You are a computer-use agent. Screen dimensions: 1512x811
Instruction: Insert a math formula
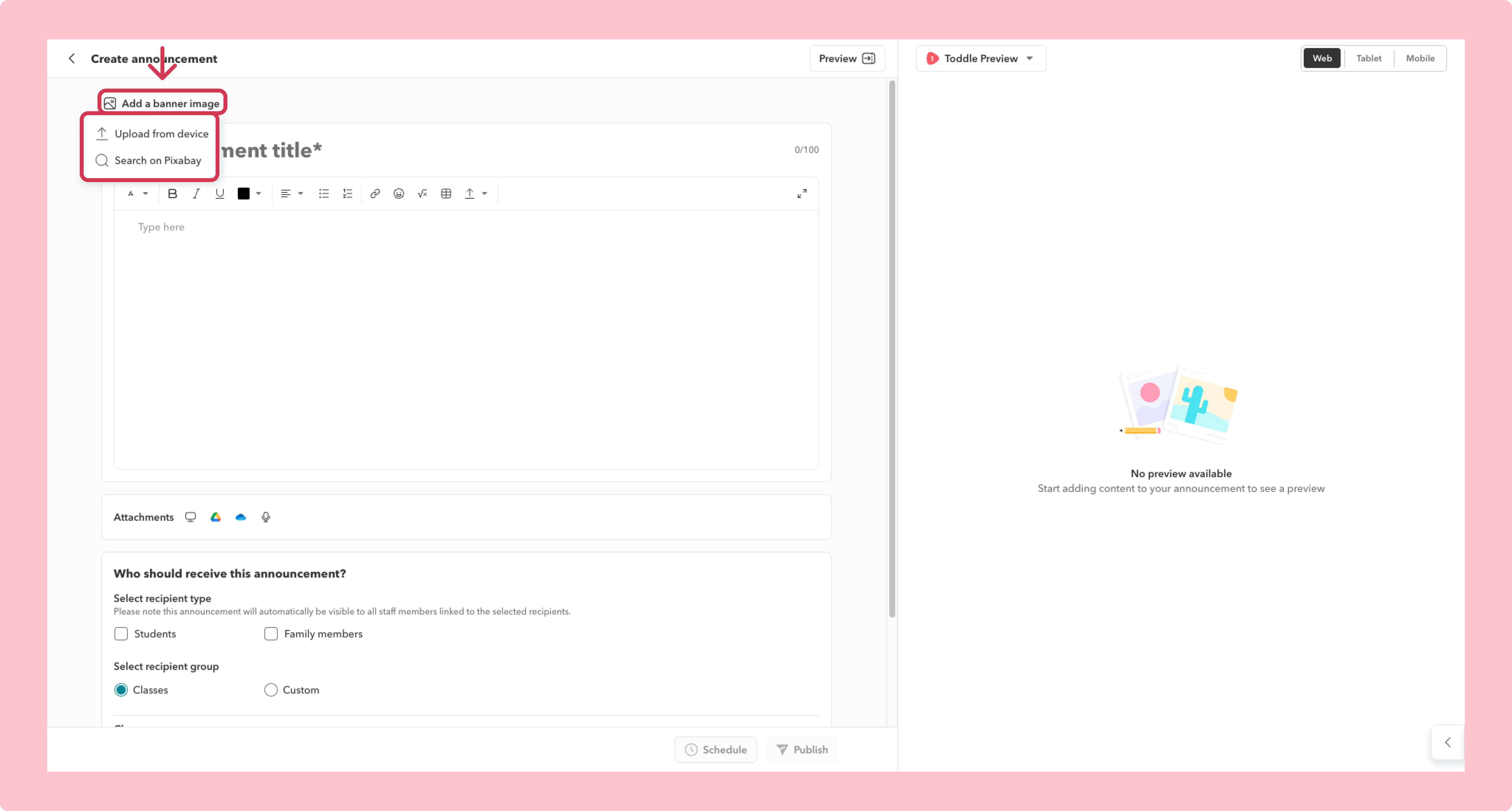[423, 194]
